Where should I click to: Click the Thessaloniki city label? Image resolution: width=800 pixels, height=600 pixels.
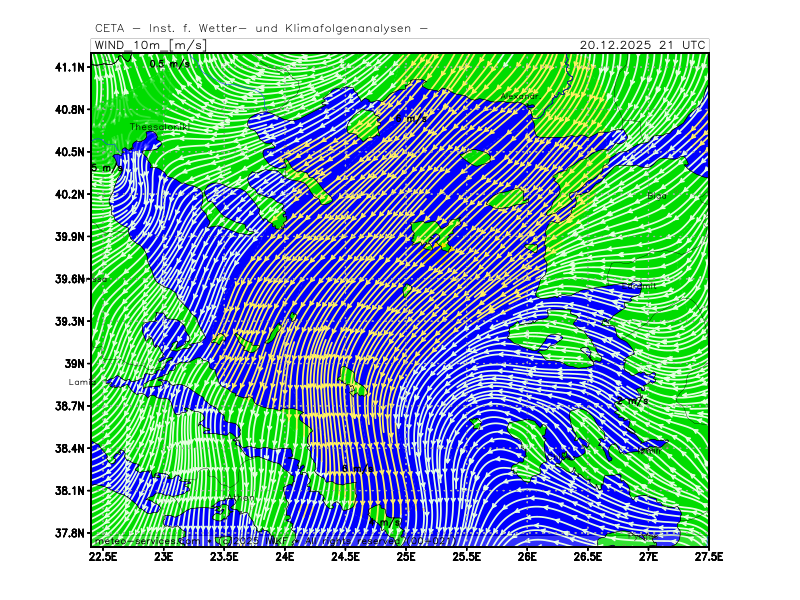tap(159, 127)
